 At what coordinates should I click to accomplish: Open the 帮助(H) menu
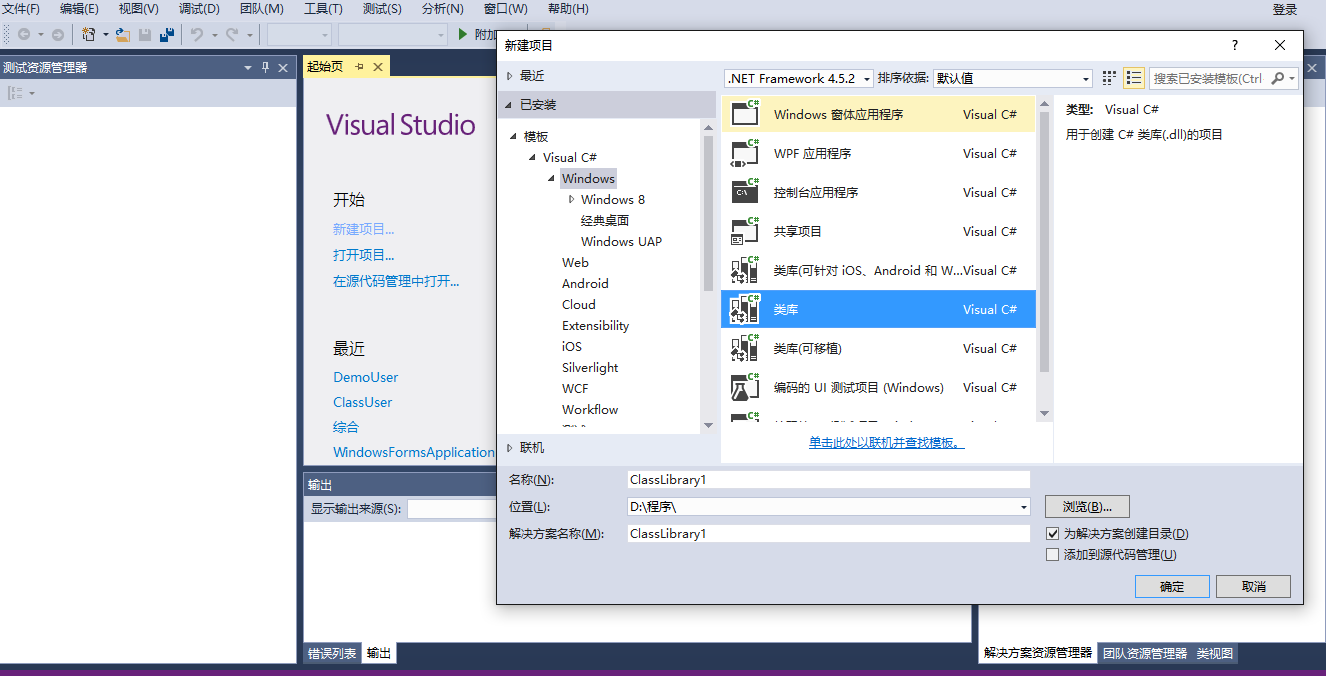[568, 9]
